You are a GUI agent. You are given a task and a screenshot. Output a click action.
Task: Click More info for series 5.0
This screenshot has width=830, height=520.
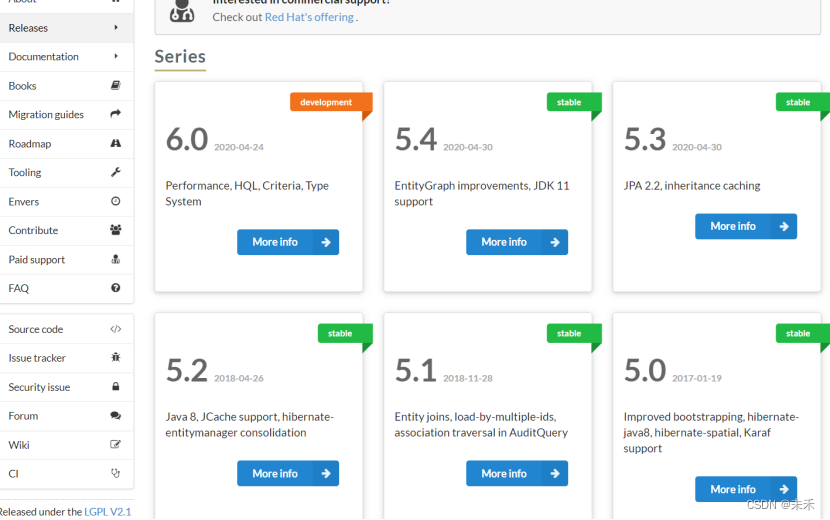746,489
